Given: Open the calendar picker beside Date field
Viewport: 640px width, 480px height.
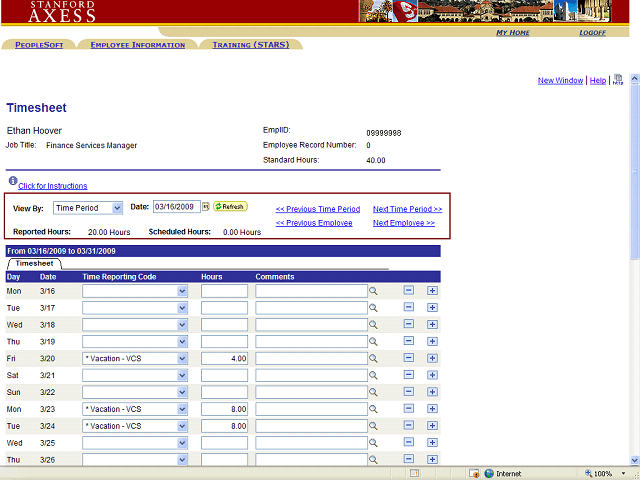Looking at the screenshot, I should (x=206, y=207).
